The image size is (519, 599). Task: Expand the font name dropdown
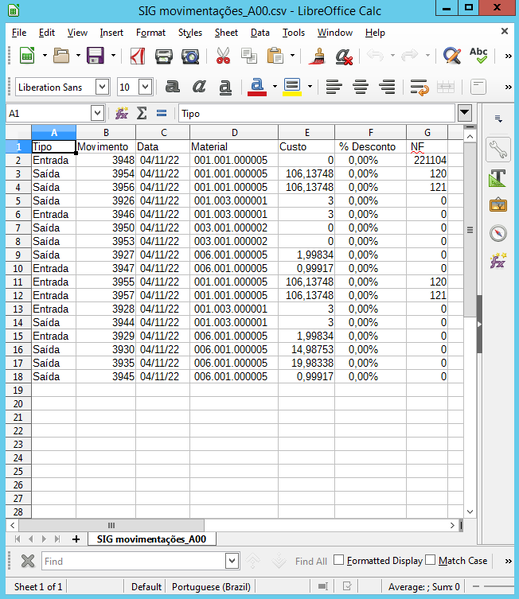pyautogui.click(x=102, y=87)
